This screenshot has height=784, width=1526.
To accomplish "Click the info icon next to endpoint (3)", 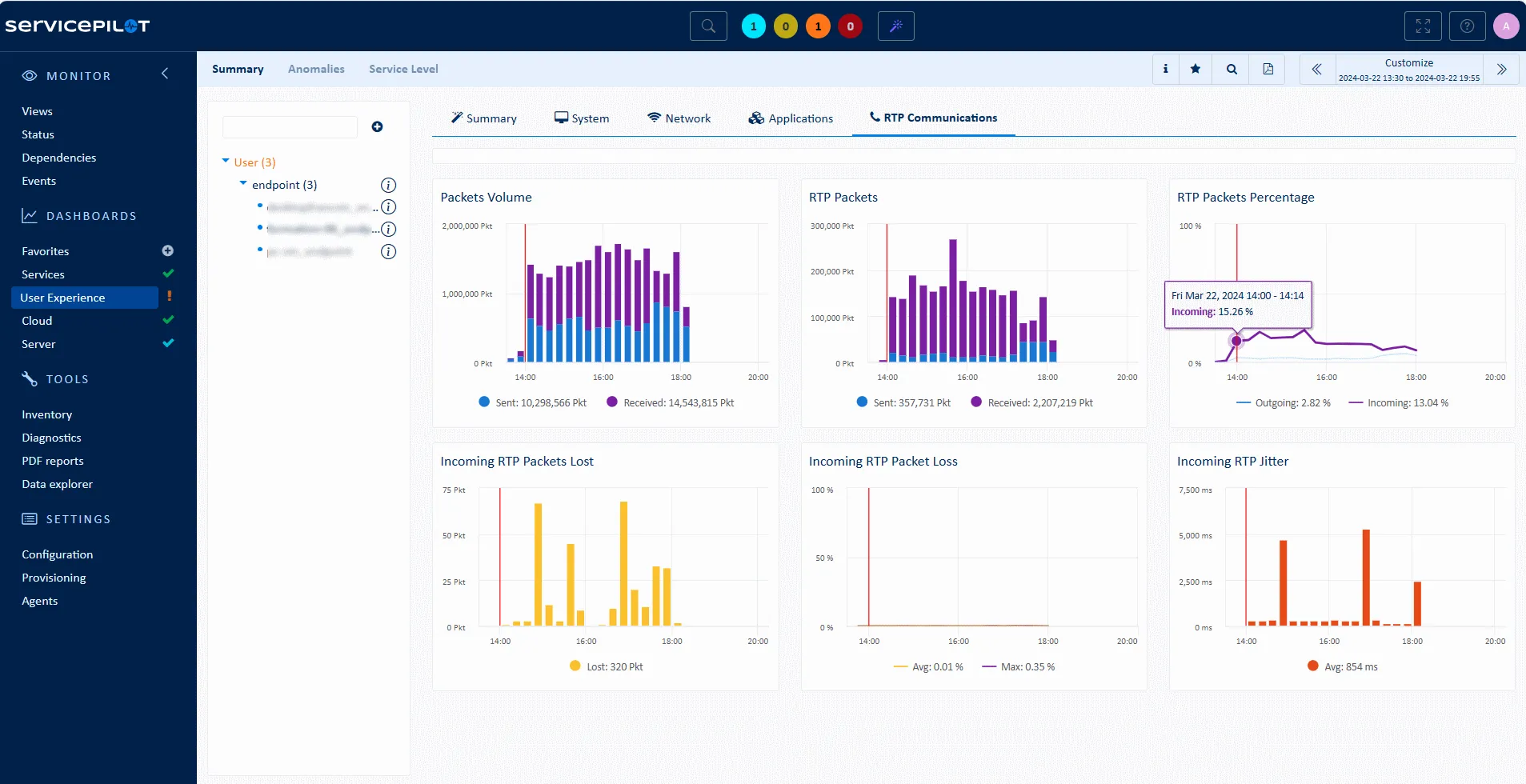I will 388,186.
